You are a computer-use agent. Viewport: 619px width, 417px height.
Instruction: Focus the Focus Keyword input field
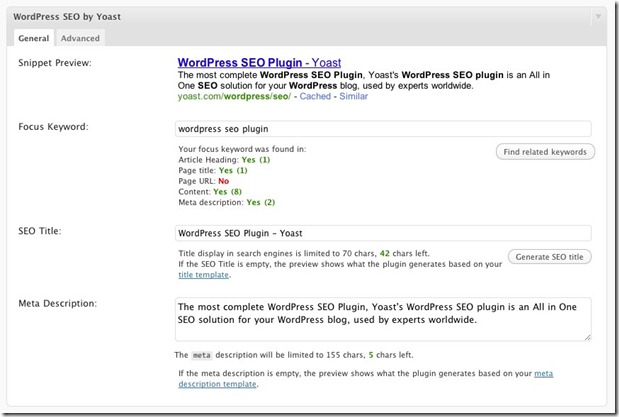tap(383, 129)
